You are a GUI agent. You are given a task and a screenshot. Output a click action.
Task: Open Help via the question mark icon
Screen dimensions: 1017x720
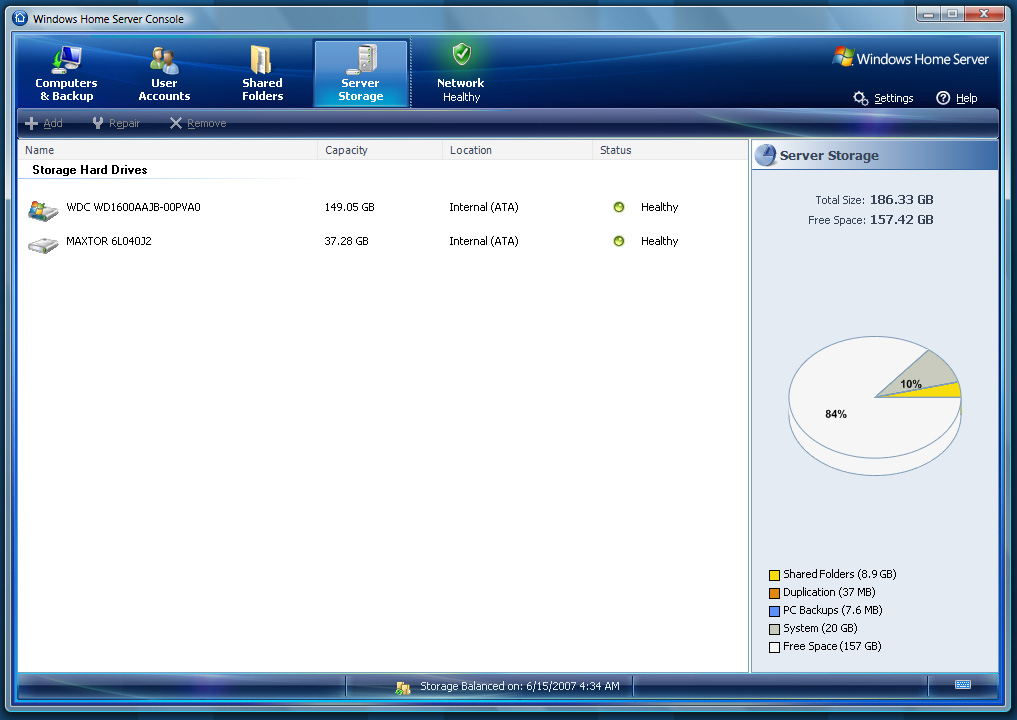[x=943, y=98]
